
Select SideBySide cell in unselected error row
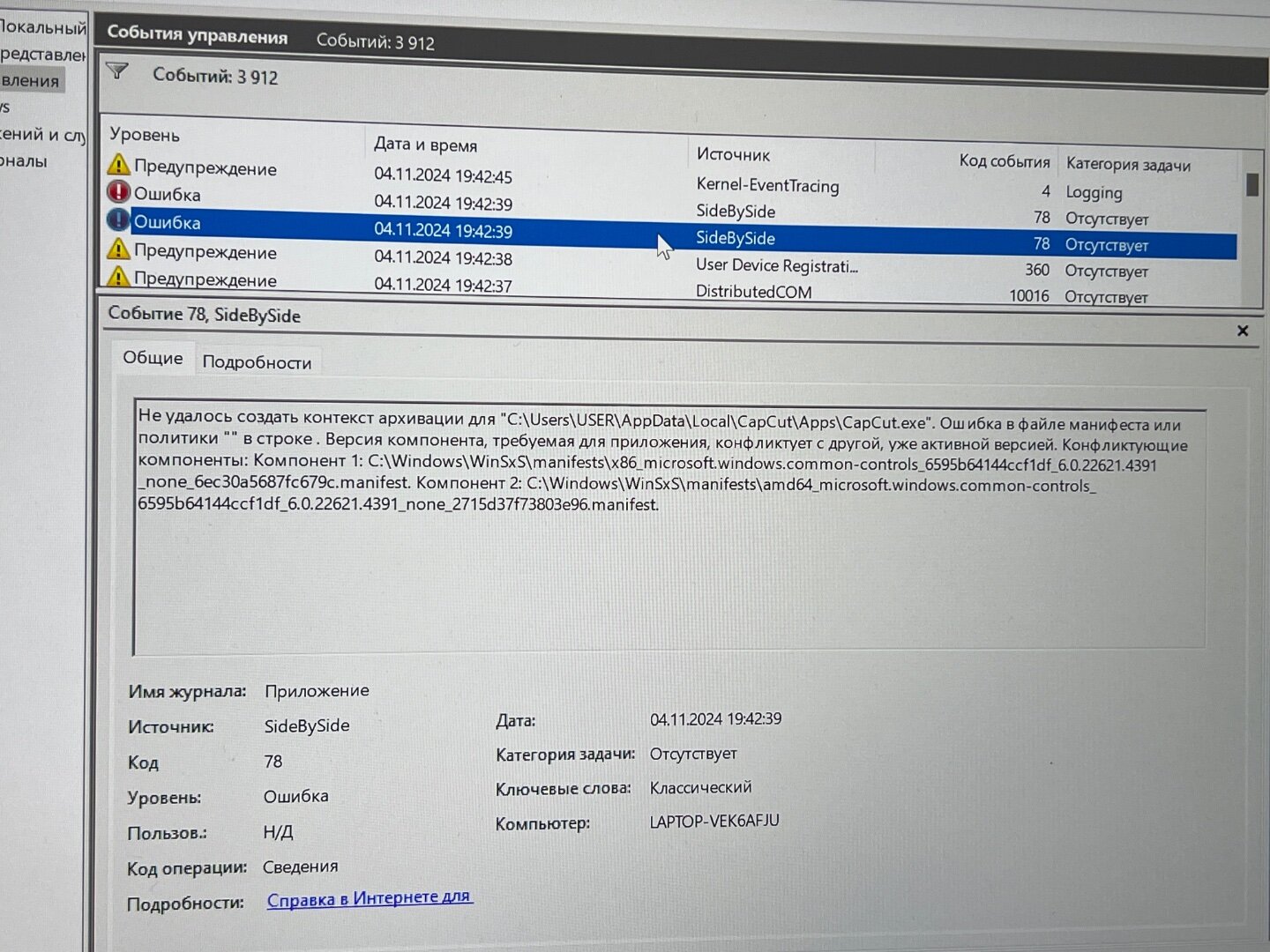736,212
